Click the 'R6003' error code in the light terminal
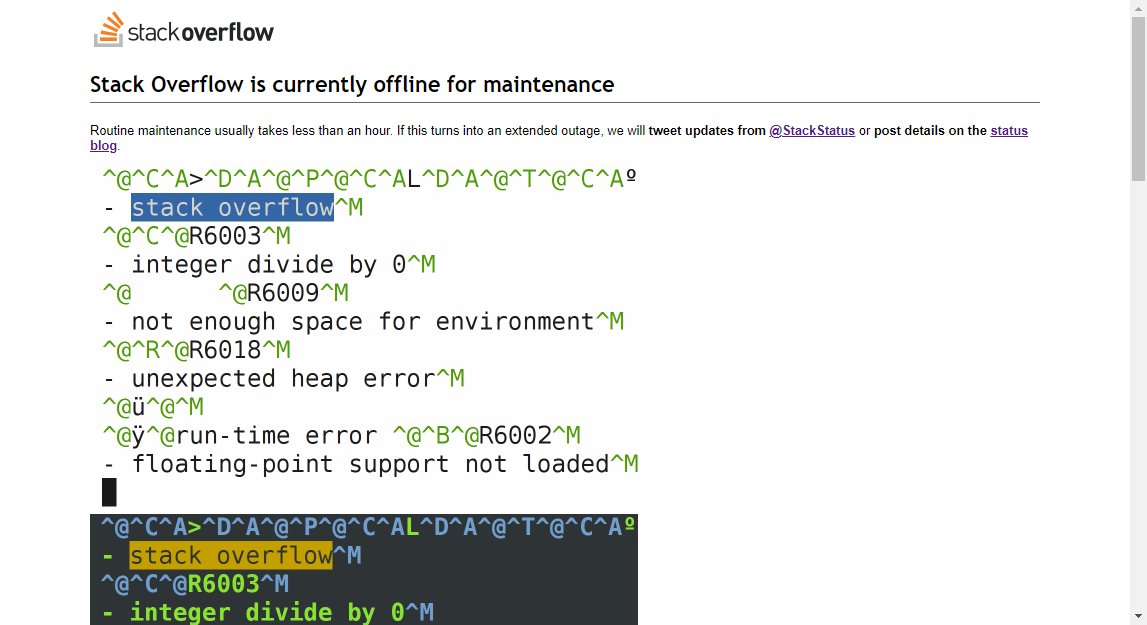Image resolution: width=1147 pixels, height=625 pixels. (x=225, y=236)
